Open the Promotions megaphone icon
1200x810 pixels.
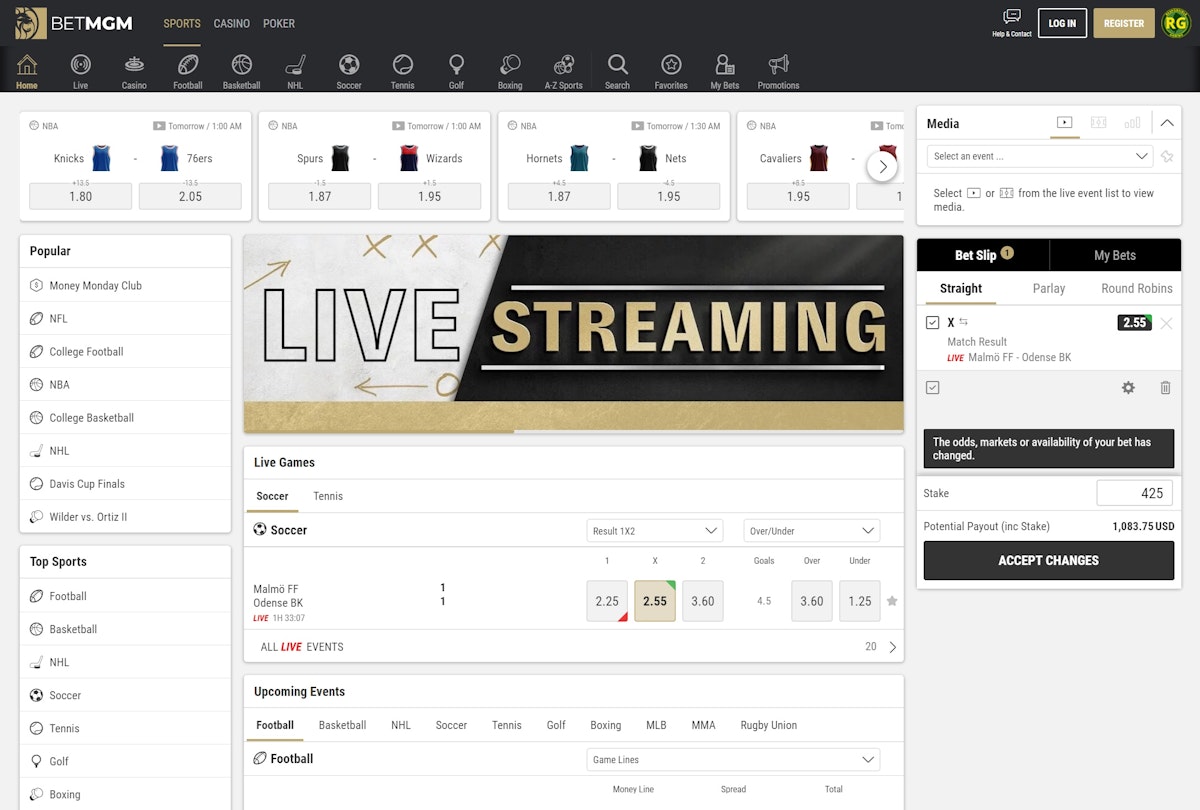(x=778, y=65)
